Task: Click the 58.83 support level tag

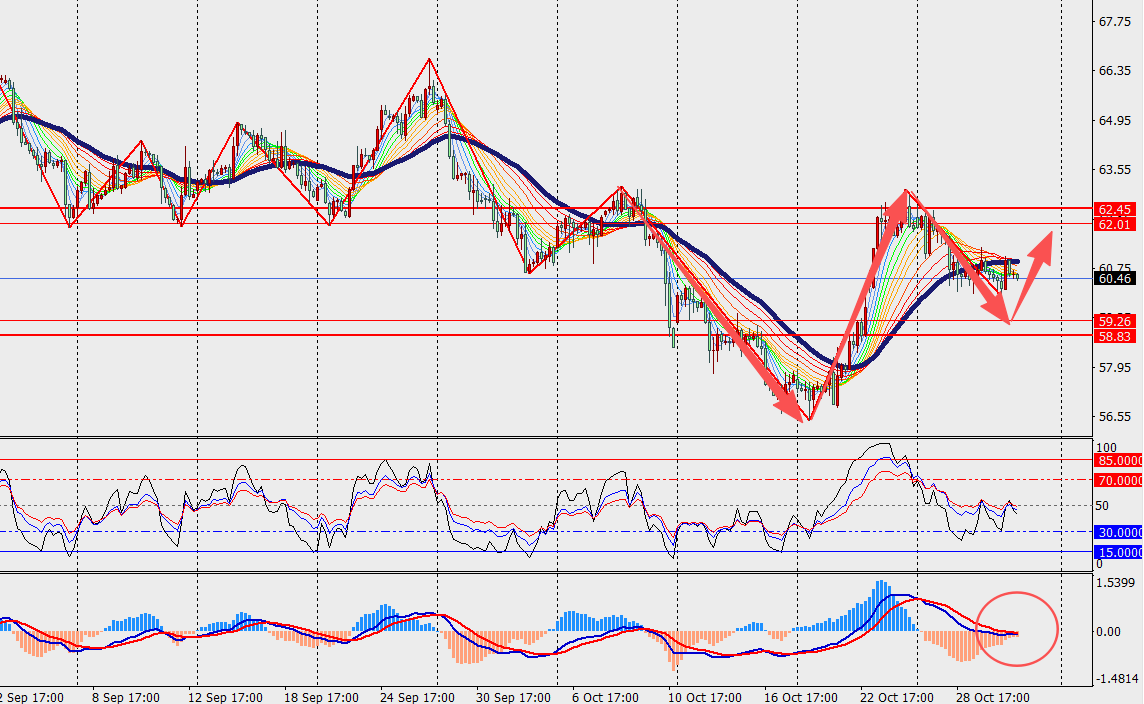Action: coord(1114,337)
